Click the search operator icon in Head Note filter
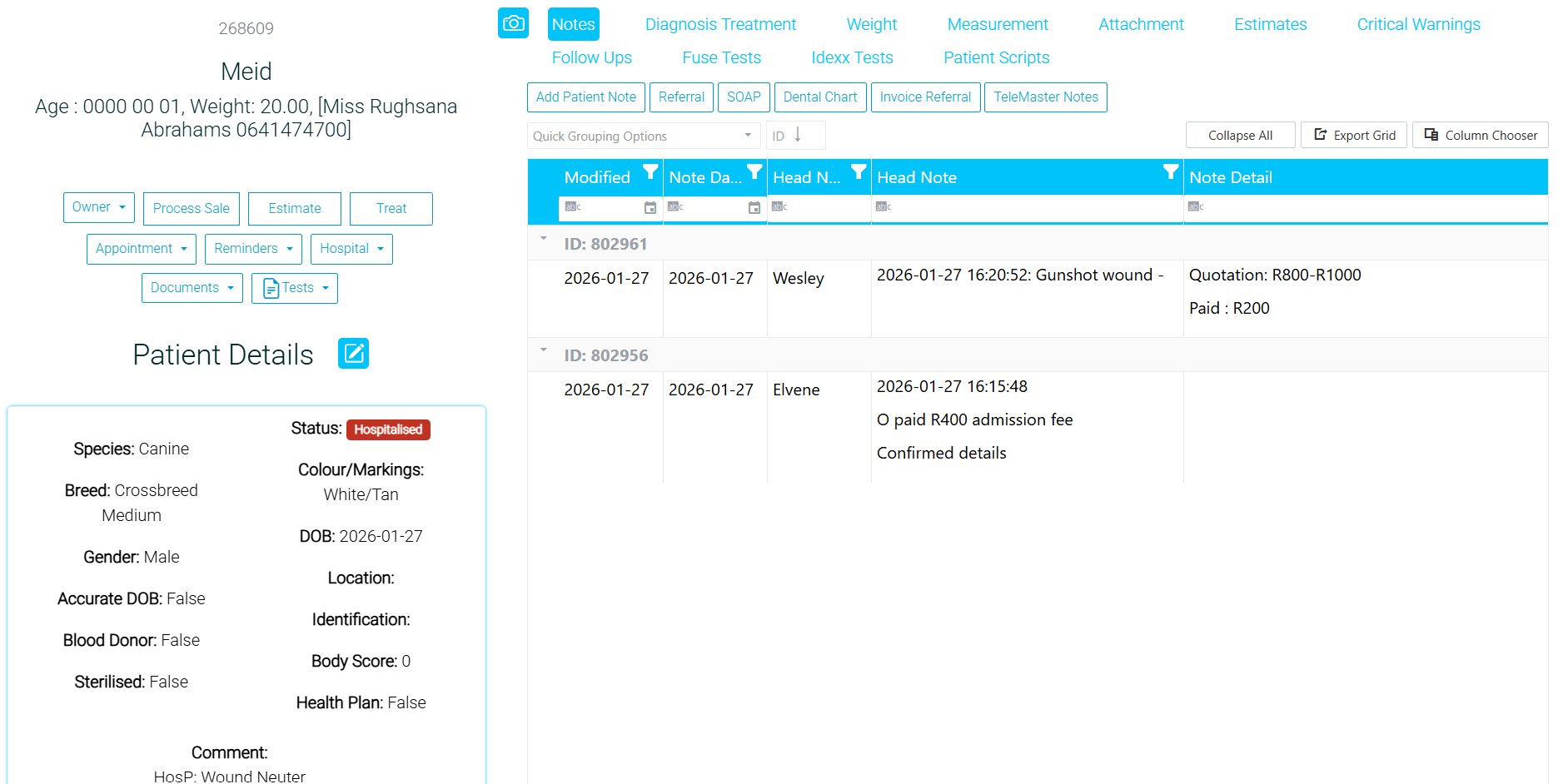 [883, 206]
